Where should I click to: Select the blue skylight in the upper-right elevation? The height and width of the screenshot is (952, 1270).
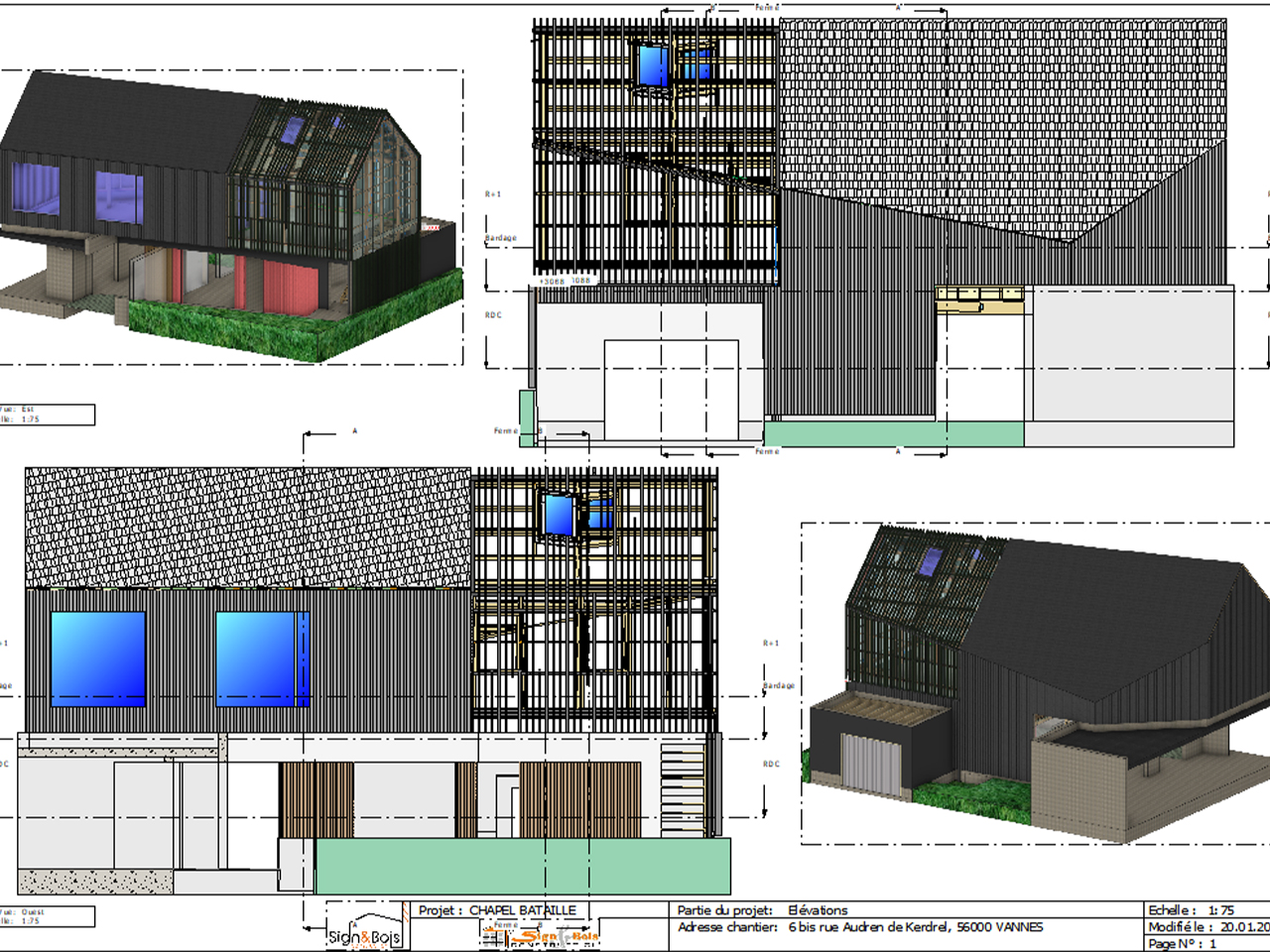click(653, 65)
